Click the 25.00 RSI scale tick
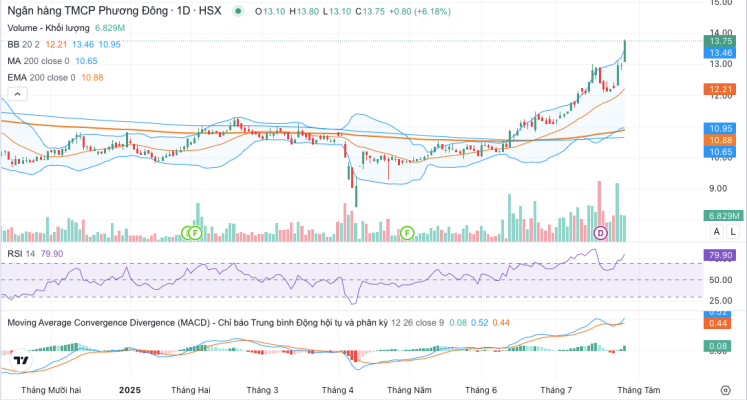This screenshot has height=400, width=747. click(721, 300)
